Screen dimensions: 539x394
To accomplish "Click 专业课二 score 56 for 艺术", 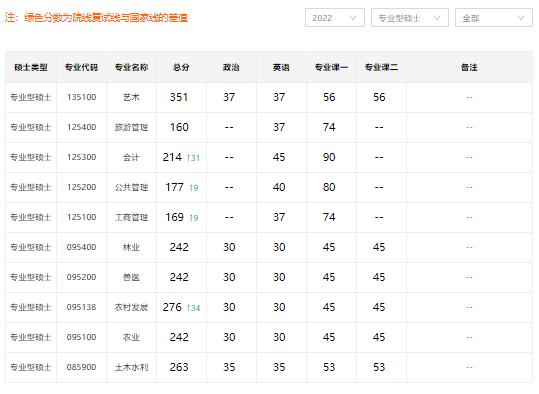I will click(379, 97).
